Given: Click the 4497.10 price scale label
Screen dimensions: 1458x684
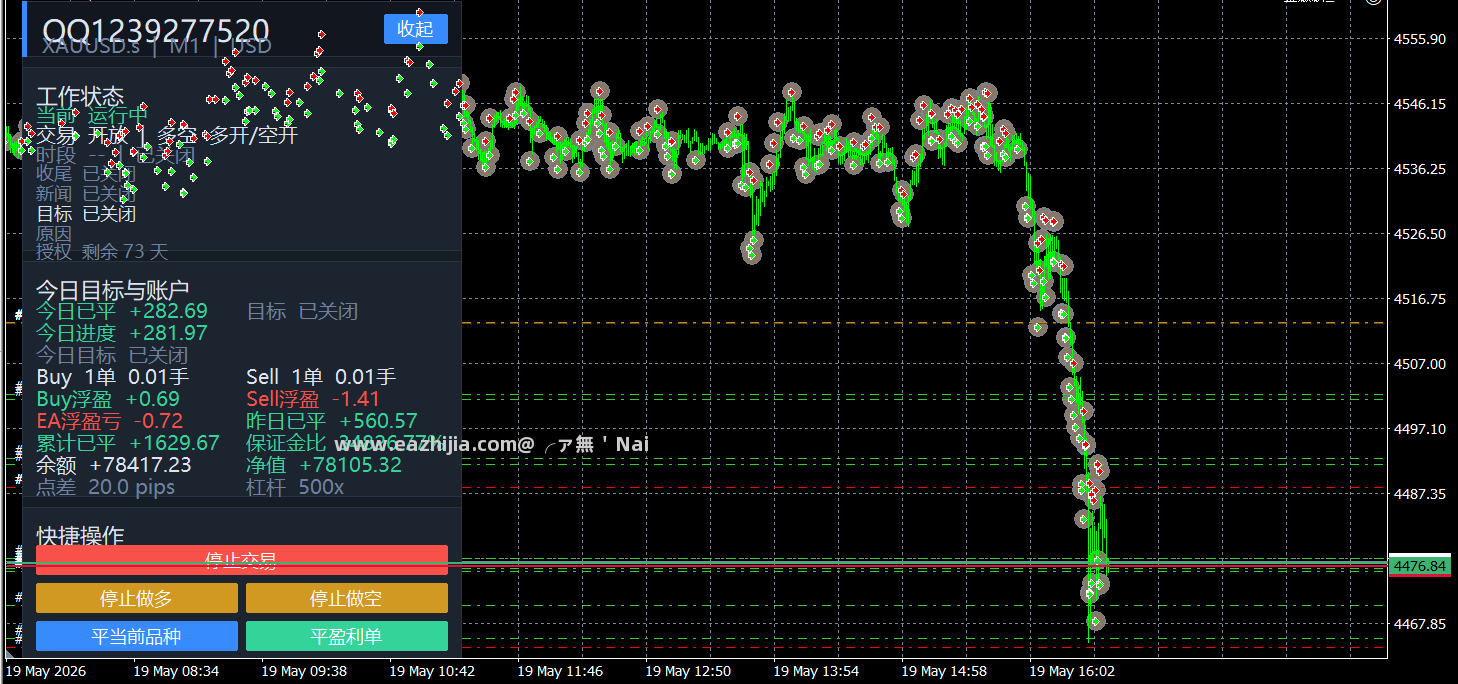Looking at the screenshot, I should (x=1419, y=429).
